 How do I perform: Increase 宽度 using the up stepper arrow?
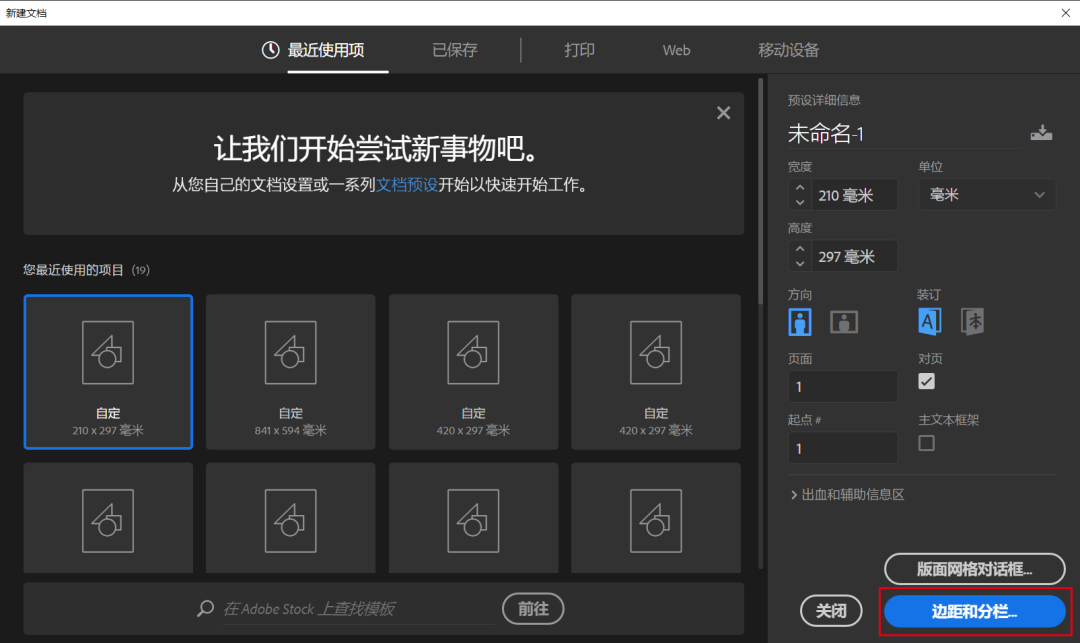pyautogui.click(x=799, y=189)
